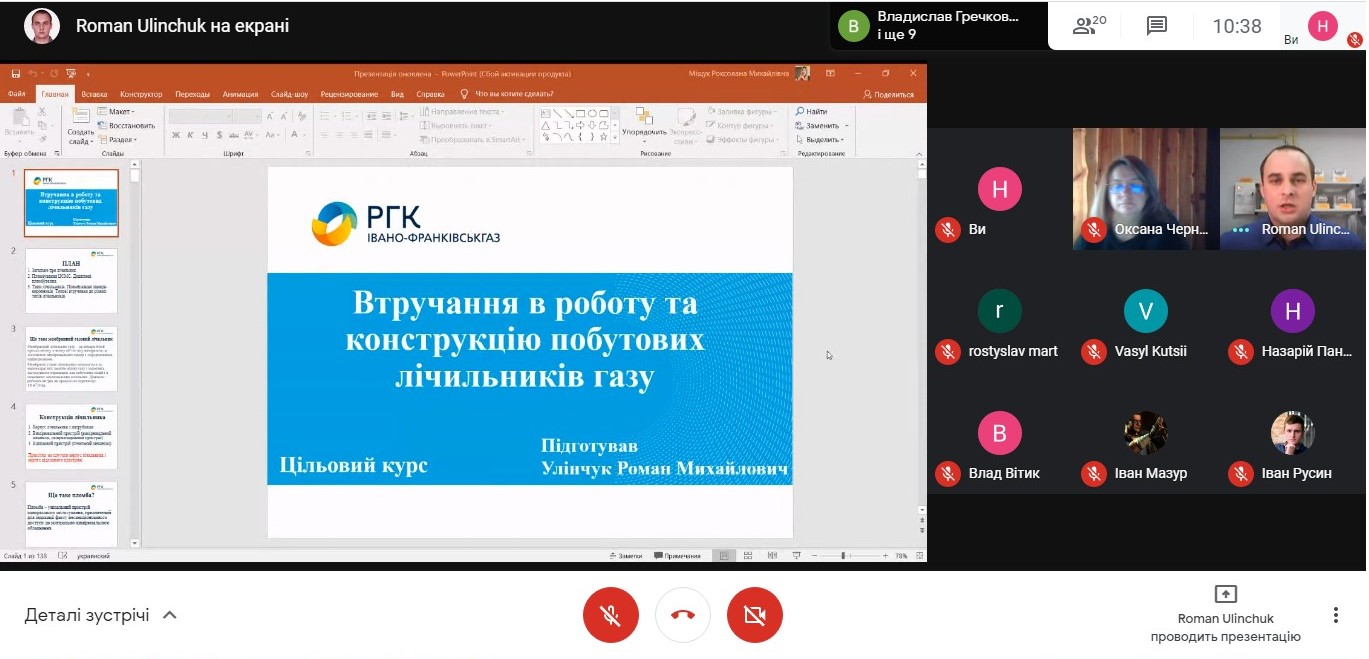This screenshot has width=1369, height=659.
Task: Start slideshow from the status bar icon
Action: (797, 555)
